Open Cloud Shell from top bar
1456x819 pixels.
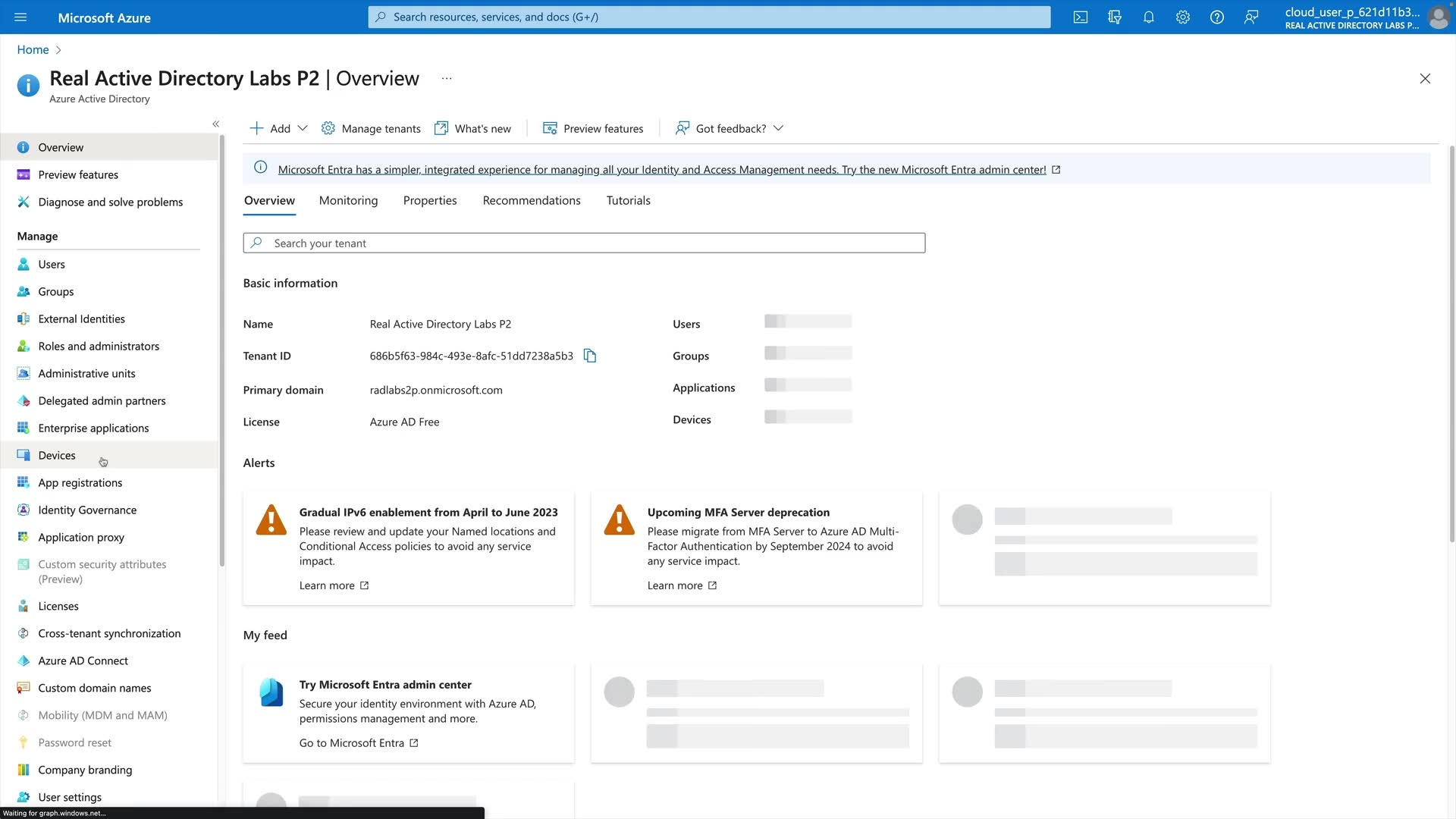[x=1080, y=17]
